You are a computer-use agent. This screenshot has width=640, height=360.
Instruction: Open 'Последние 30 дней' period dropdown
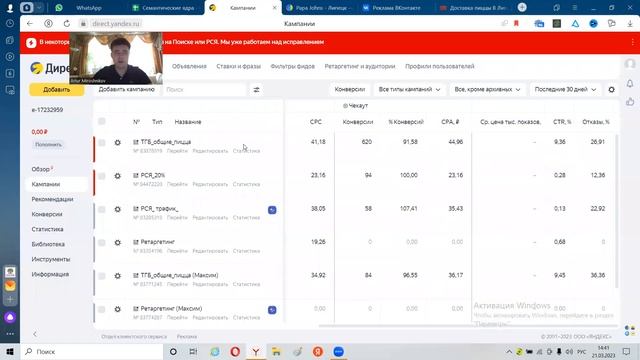coord(565,89)
